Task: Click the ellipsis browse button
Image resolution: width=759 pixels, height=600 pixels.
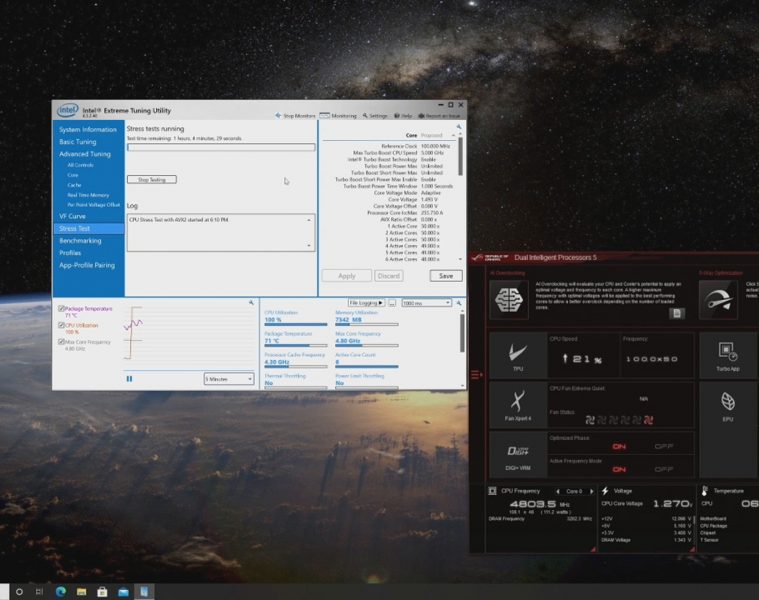Action: [392, 303]
